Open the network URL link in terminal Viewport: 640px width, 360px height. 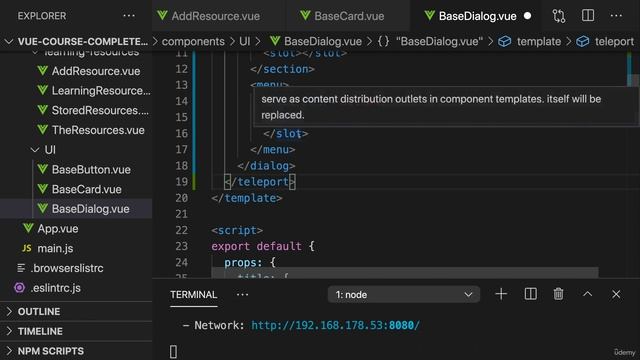coord(335,325)
